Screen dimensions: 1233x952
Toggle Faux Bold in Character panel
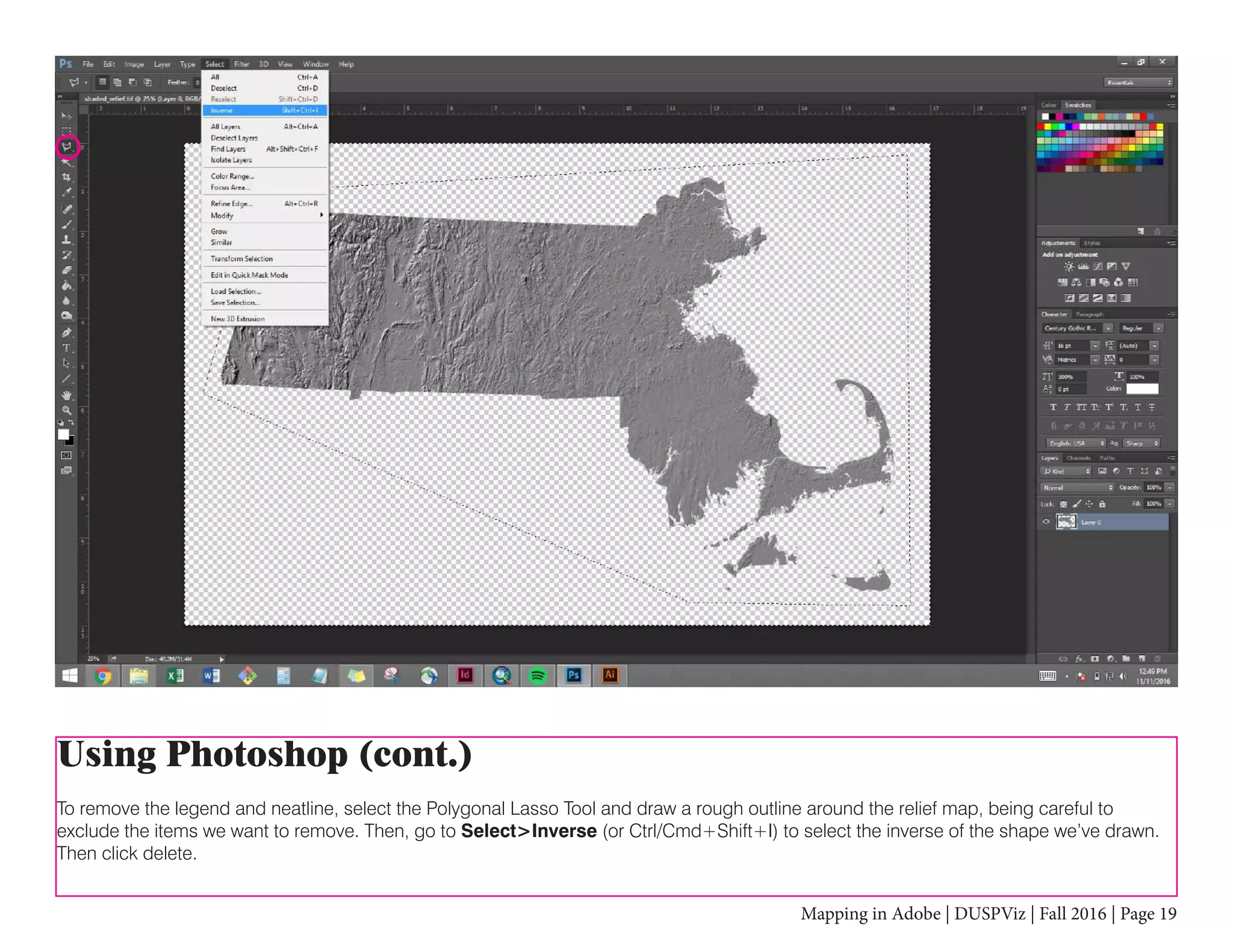pyautogui.click(x=1053, y=407)
